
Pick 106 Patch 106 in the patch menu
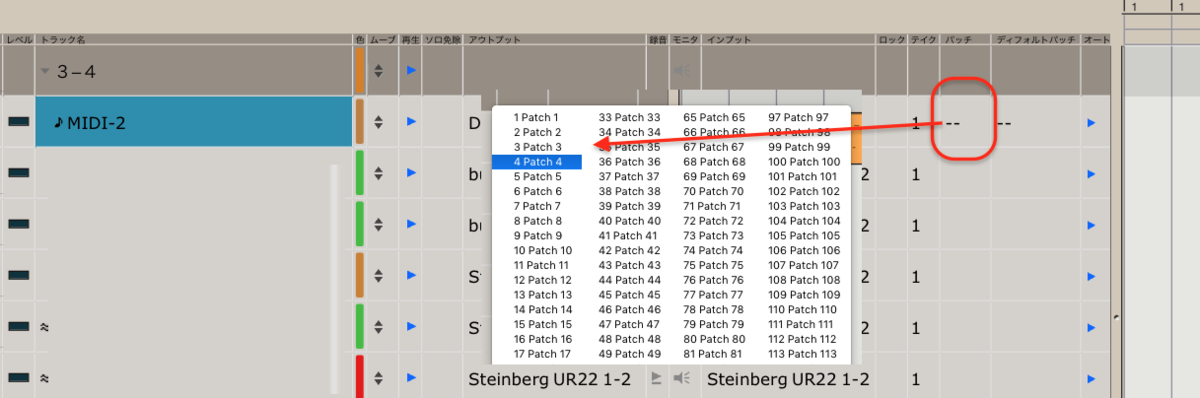click(x=803, y=251)
